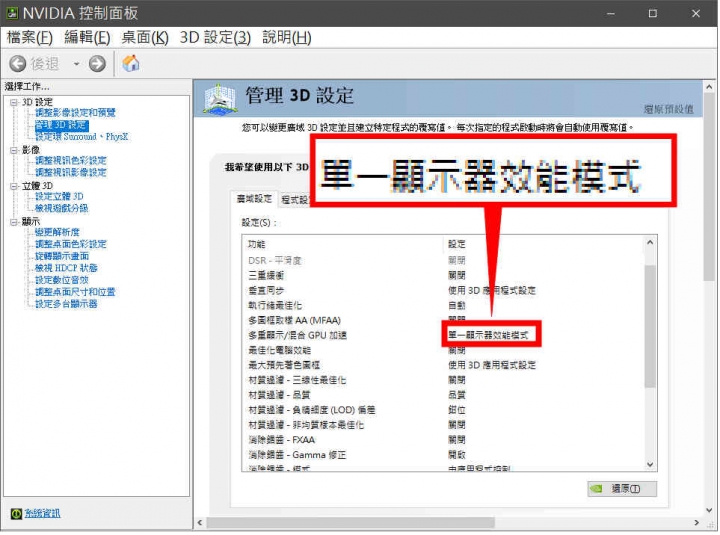Select 調整視訊影像設定 in the tree
Image resolution: width=720 pixels, height=535 pixels.
pyautogui.click(x=71, y=173)
